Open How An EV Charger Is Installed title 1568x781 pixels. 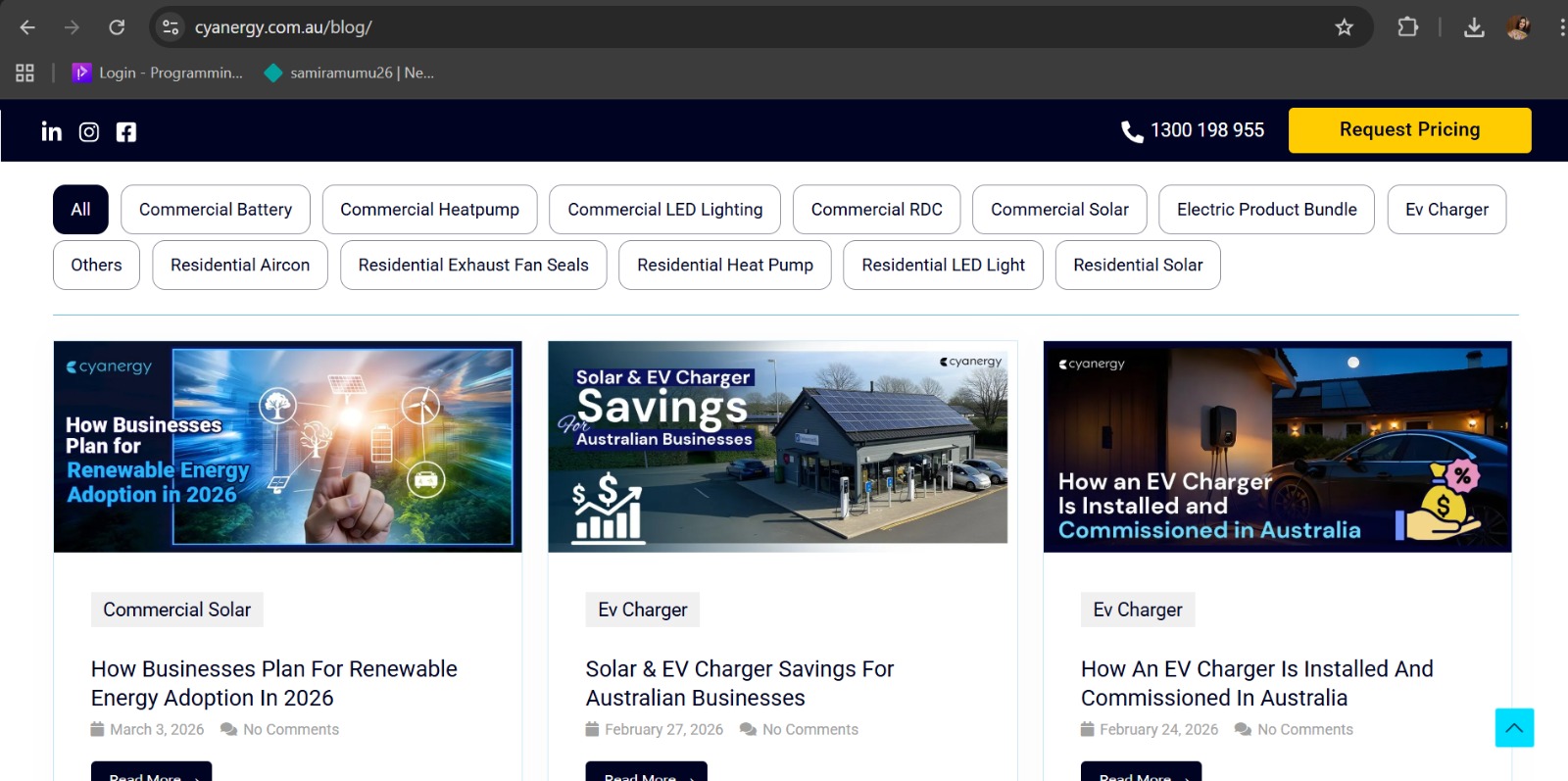tap(1257, 683)
